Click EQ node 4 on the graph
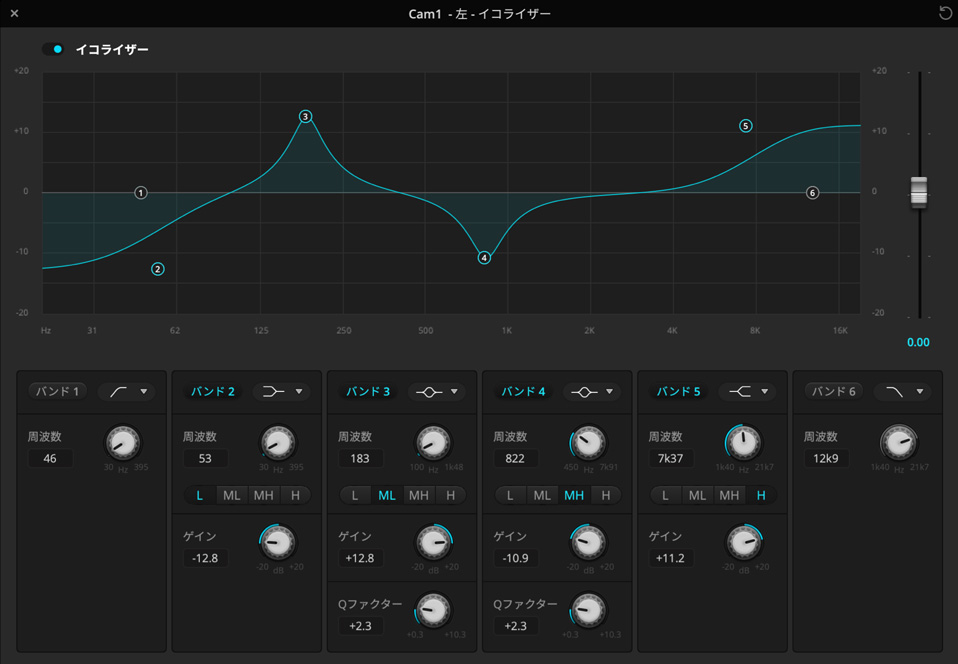The height and width of the screenshot is (664, 958). (484, 258)
